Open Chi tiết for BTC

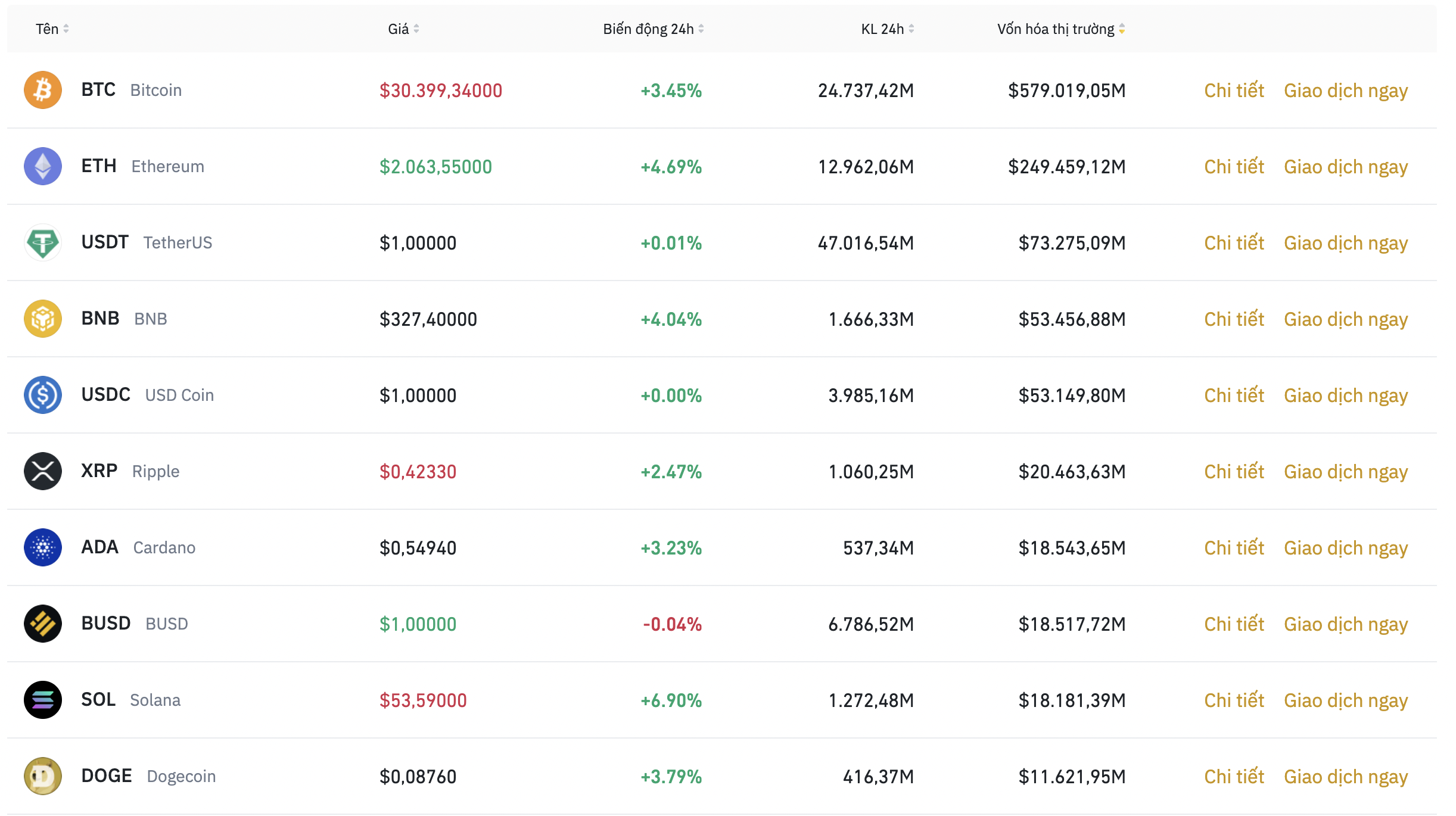click(x=1234, y=90)
